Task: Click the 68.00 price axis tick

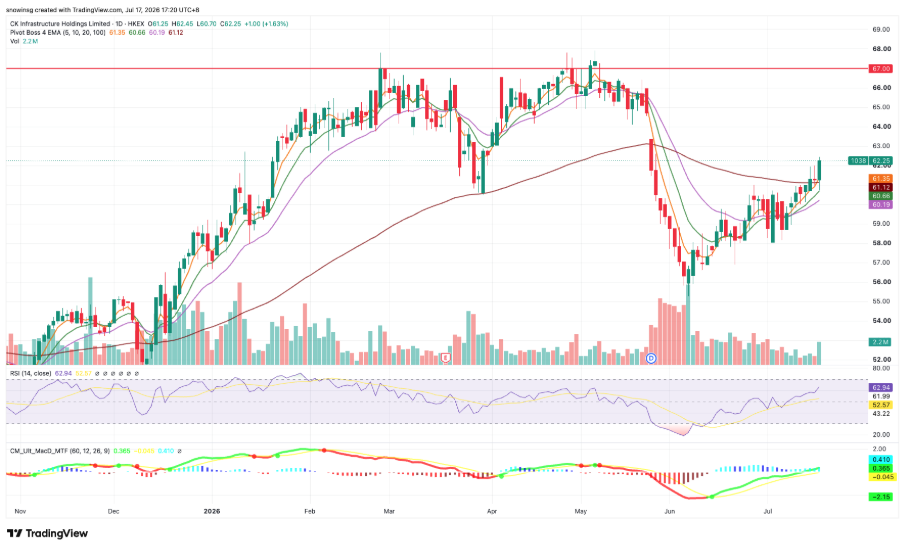Action: [x=881, y=49]
